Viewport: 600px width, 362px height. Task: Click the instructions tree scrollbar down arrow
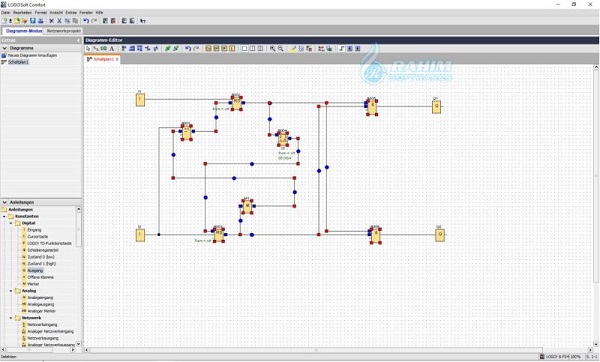pos(78,344)
